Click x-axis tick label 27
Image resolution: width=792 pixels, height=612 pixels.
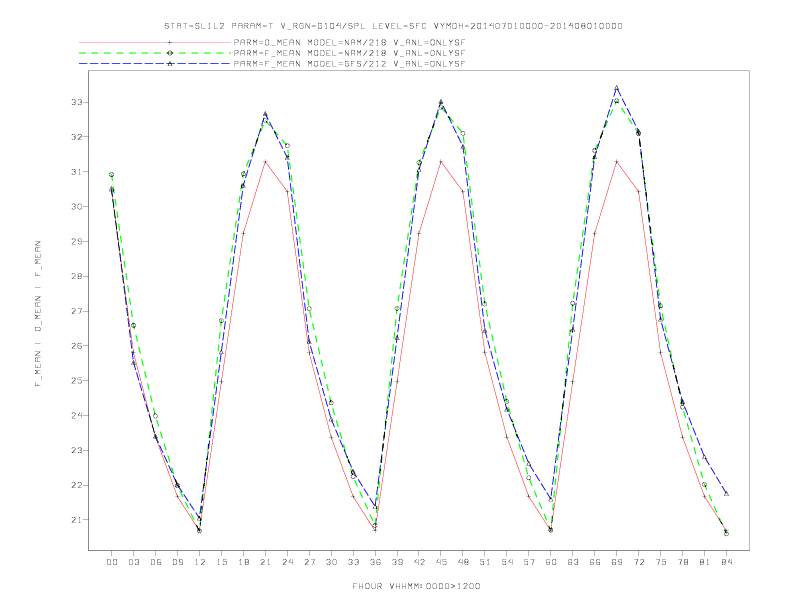coord(309,562)
